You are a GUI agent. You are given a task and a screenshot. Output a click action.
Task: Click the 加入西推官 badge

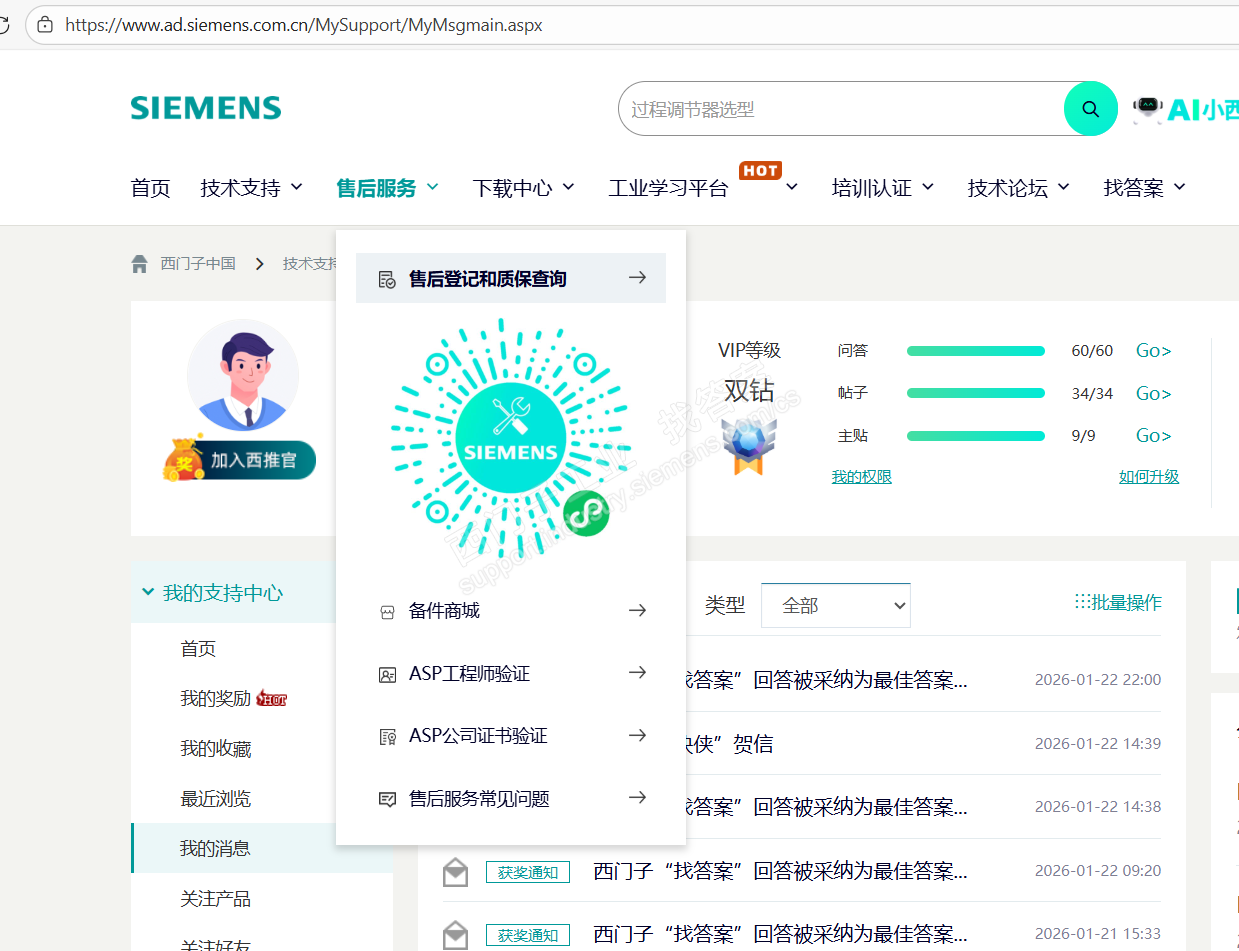[240, 460]
